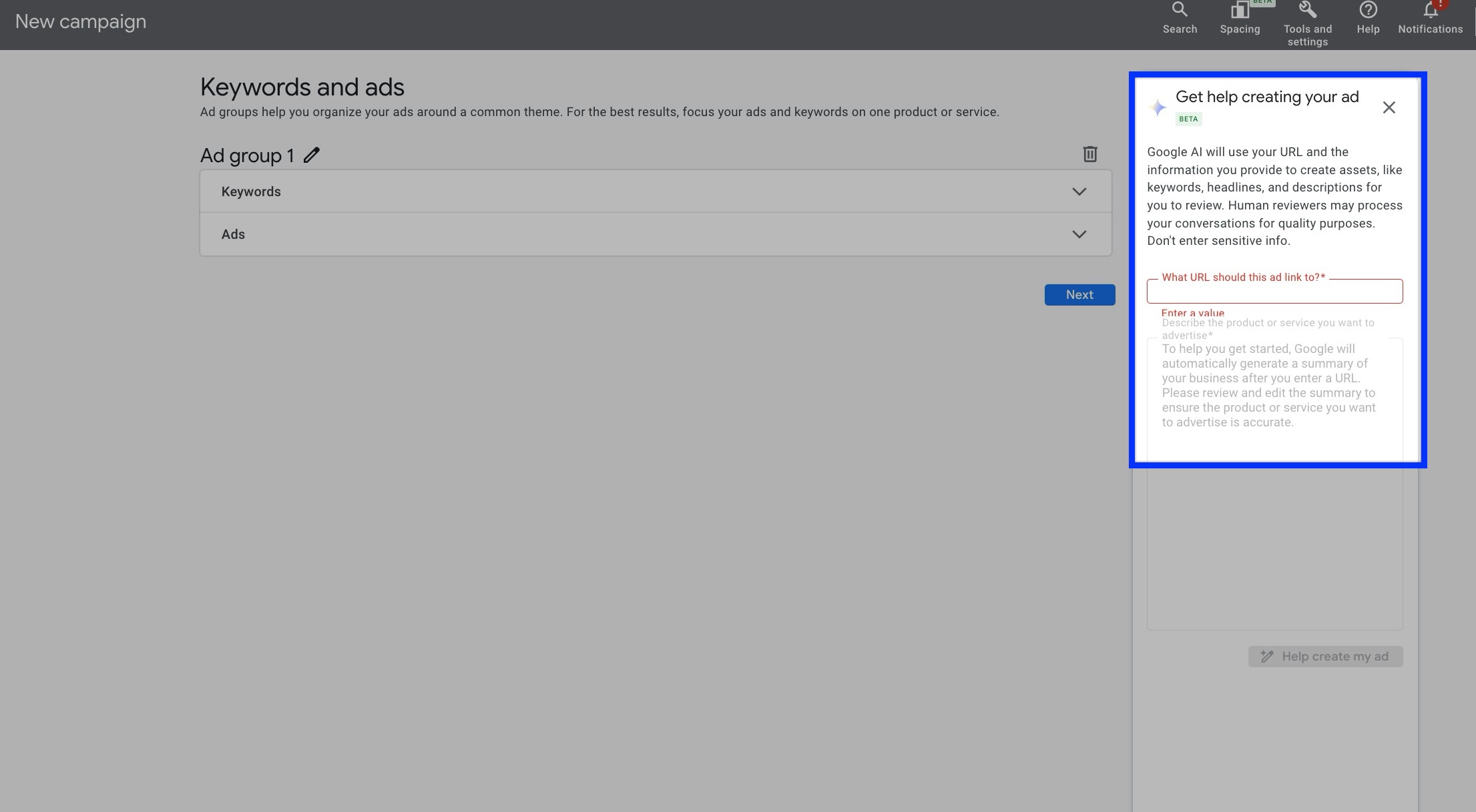
Task: Edit Ad group 1 name with pencil
Action: pos(312,155)
